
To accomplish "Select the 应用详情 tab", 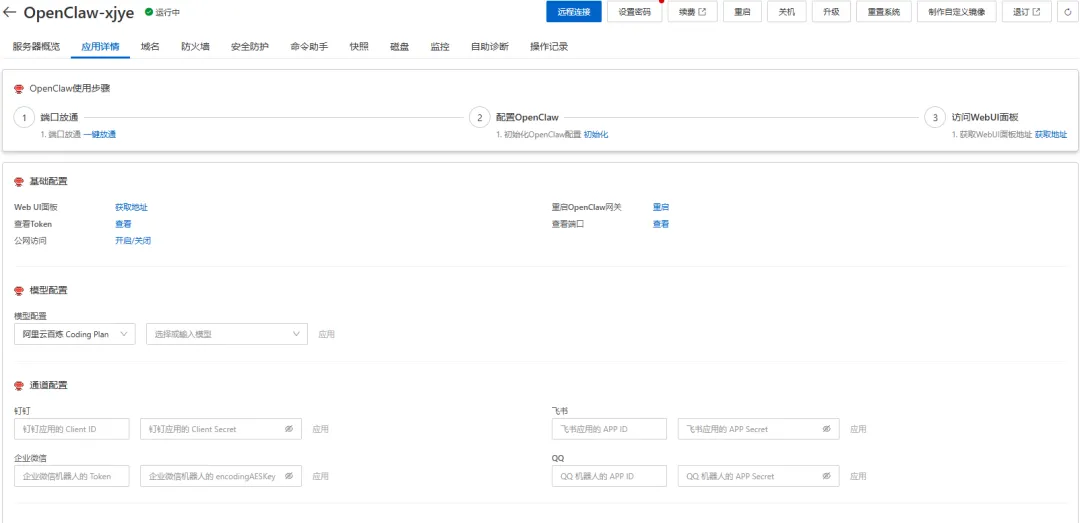I will click(x=101, y=47).
